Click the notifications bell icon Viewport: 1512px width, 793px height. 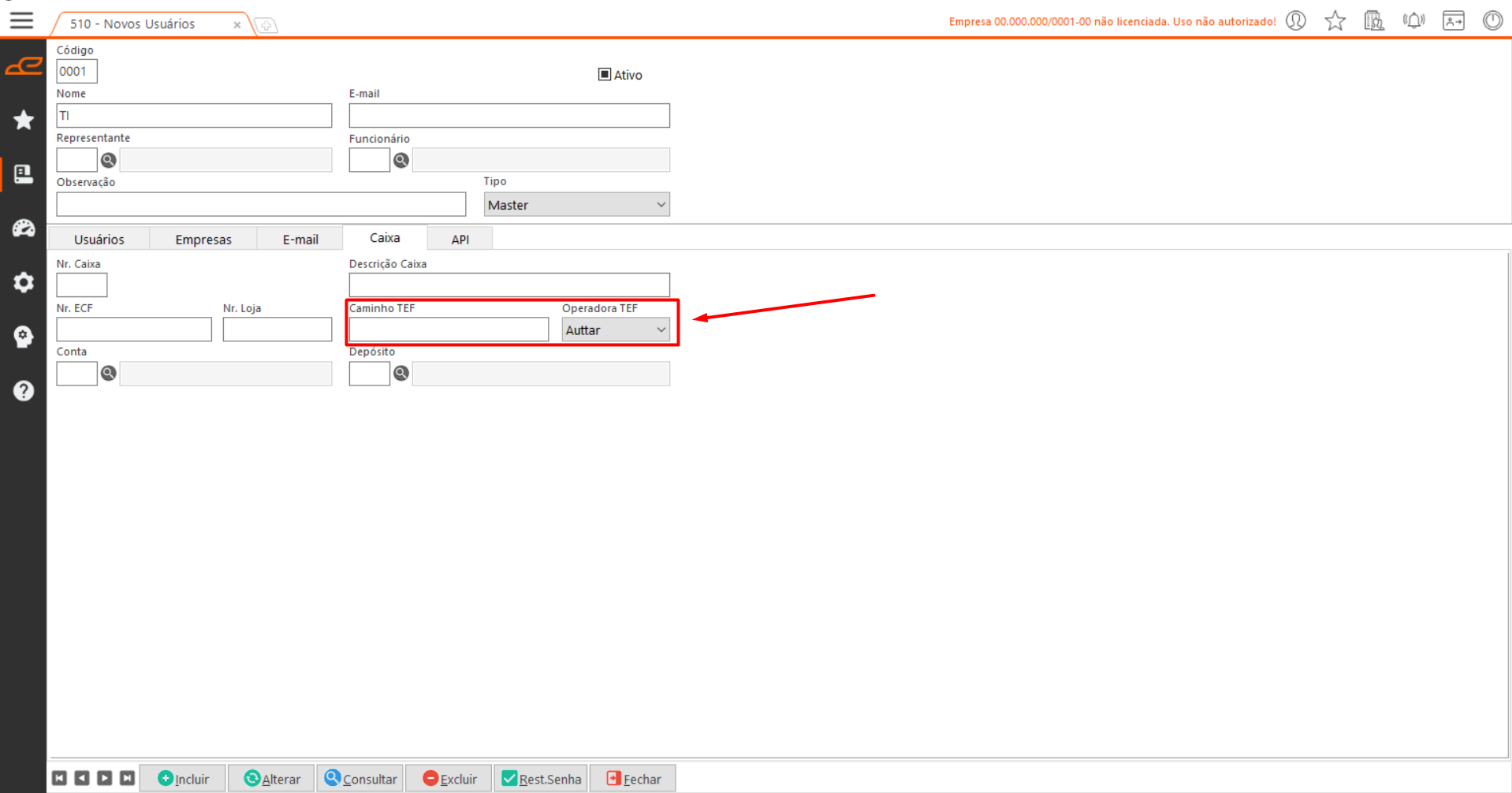[1413, 20]
